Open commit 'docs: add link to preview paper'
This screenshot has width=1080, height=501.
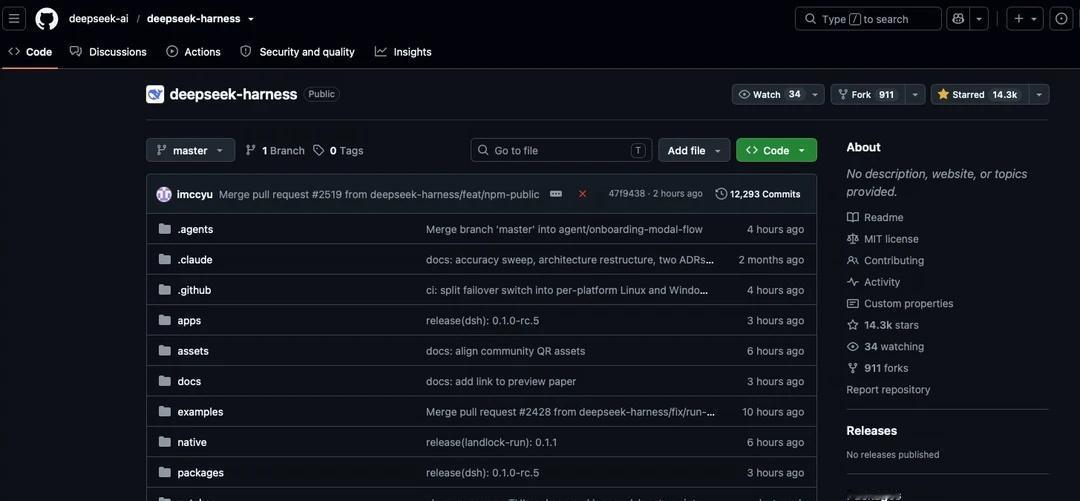pyautogui.click(x=501, y=381)
